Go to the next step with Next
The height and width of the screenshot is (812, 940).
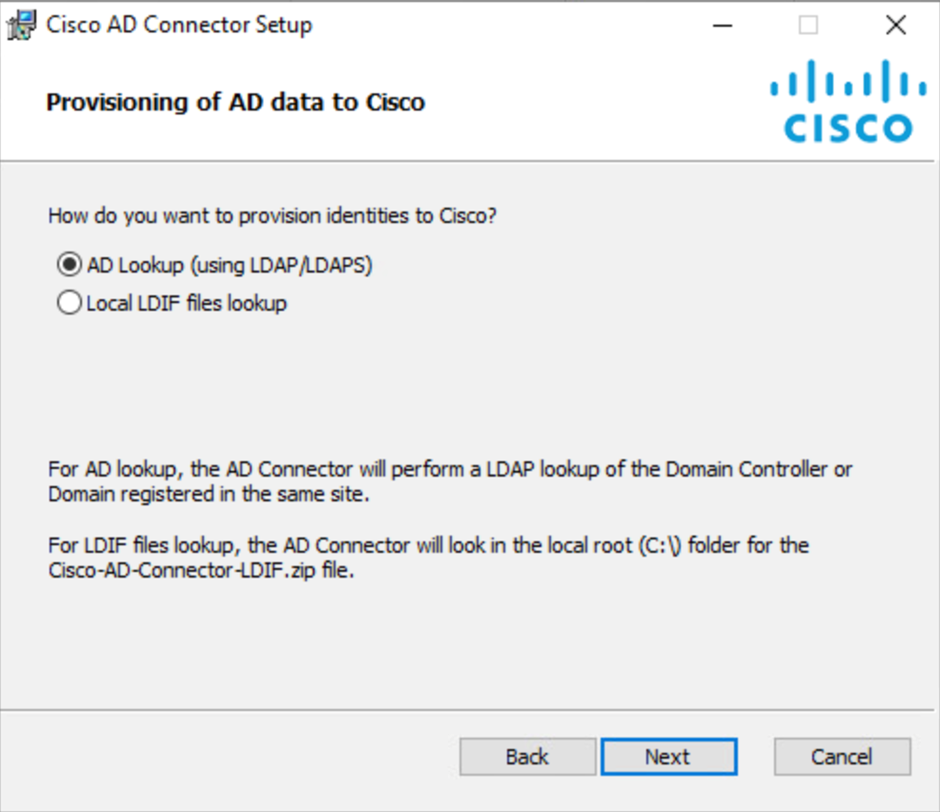[x=669, y=757]
